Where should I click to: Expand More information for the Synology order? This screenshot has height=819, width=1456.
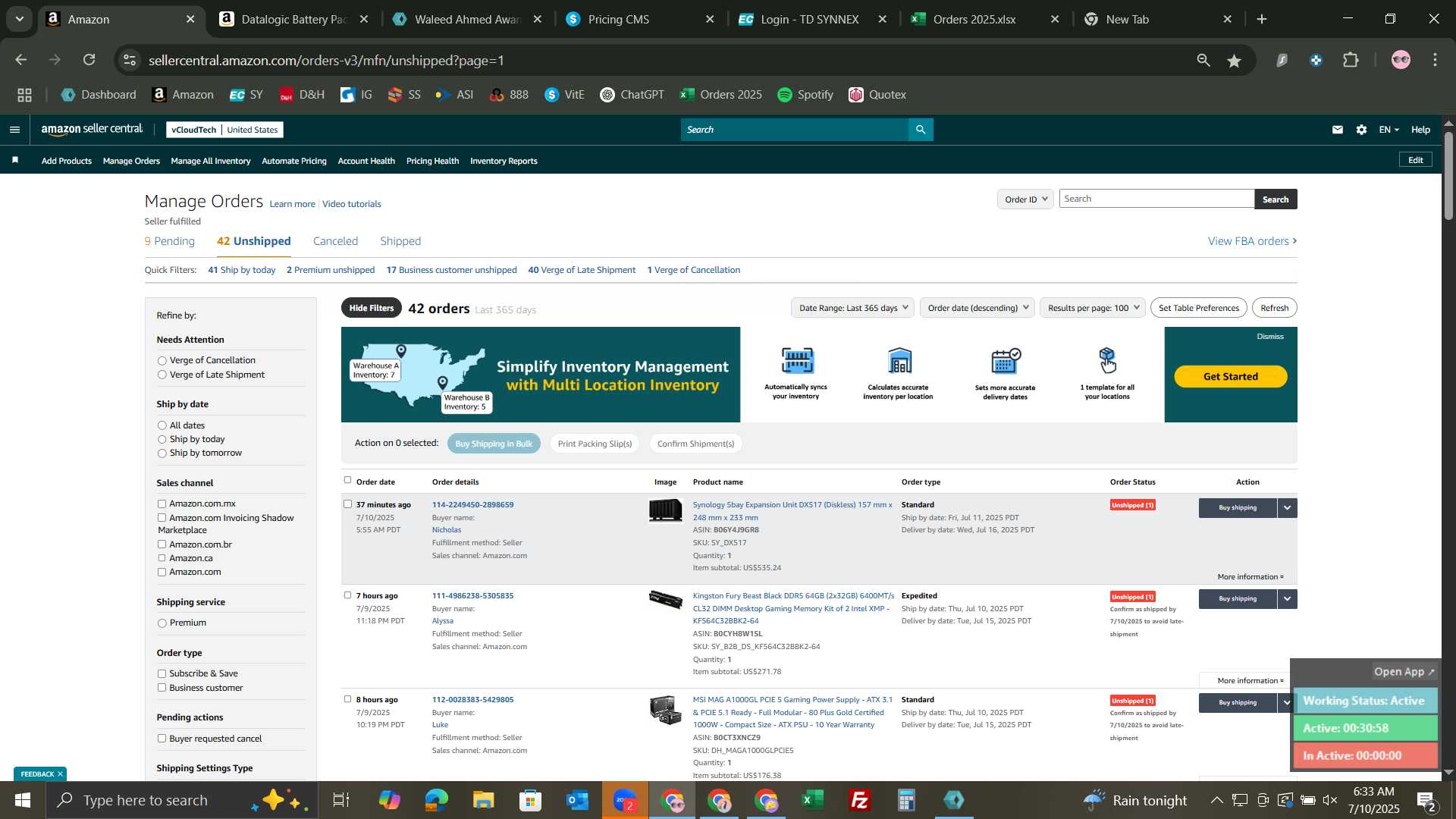[1250, 577]
